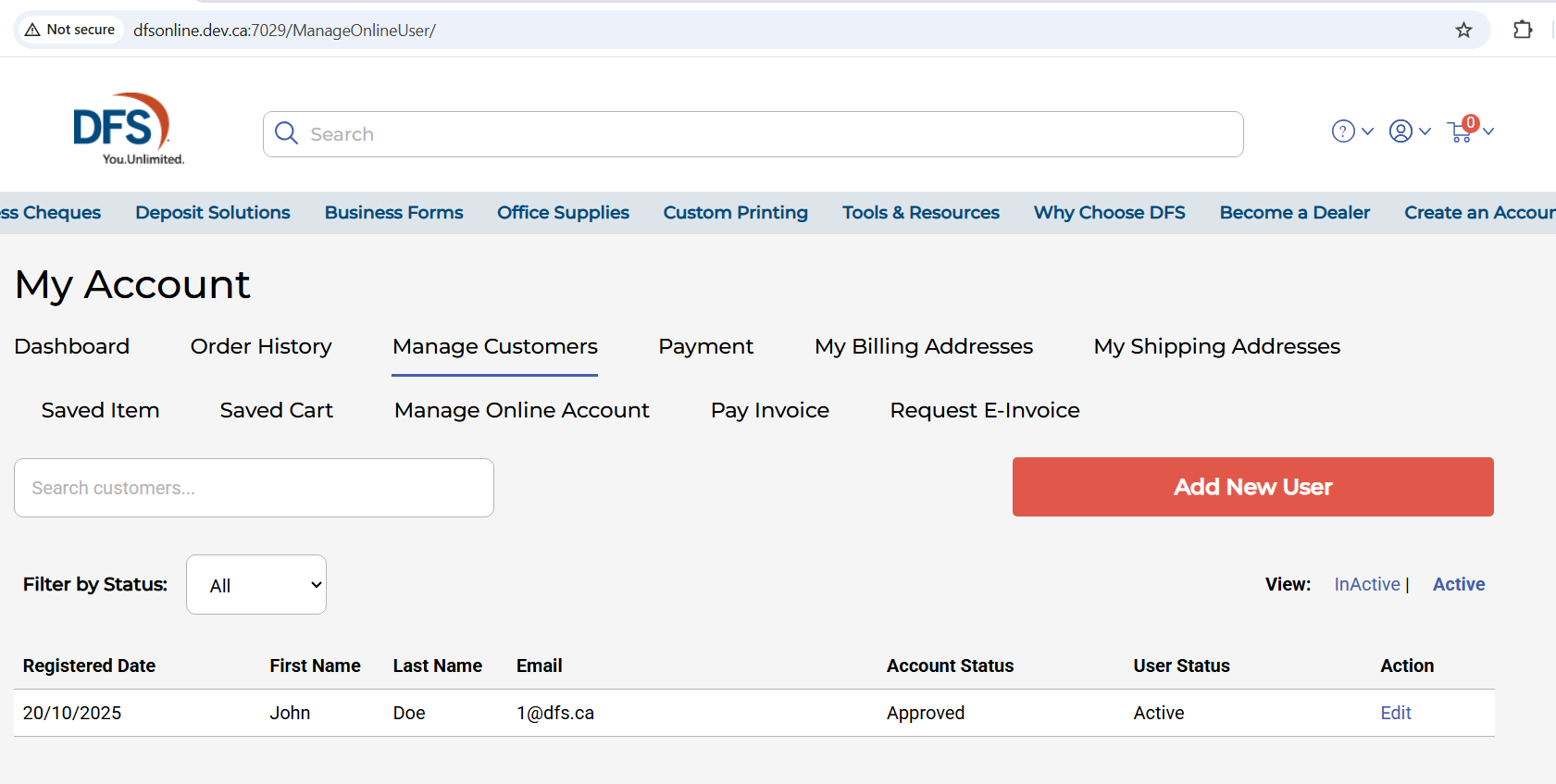Click the Add New User button
The image size is (1556, 784).
pyautogui.click(x=1252, y=487)
